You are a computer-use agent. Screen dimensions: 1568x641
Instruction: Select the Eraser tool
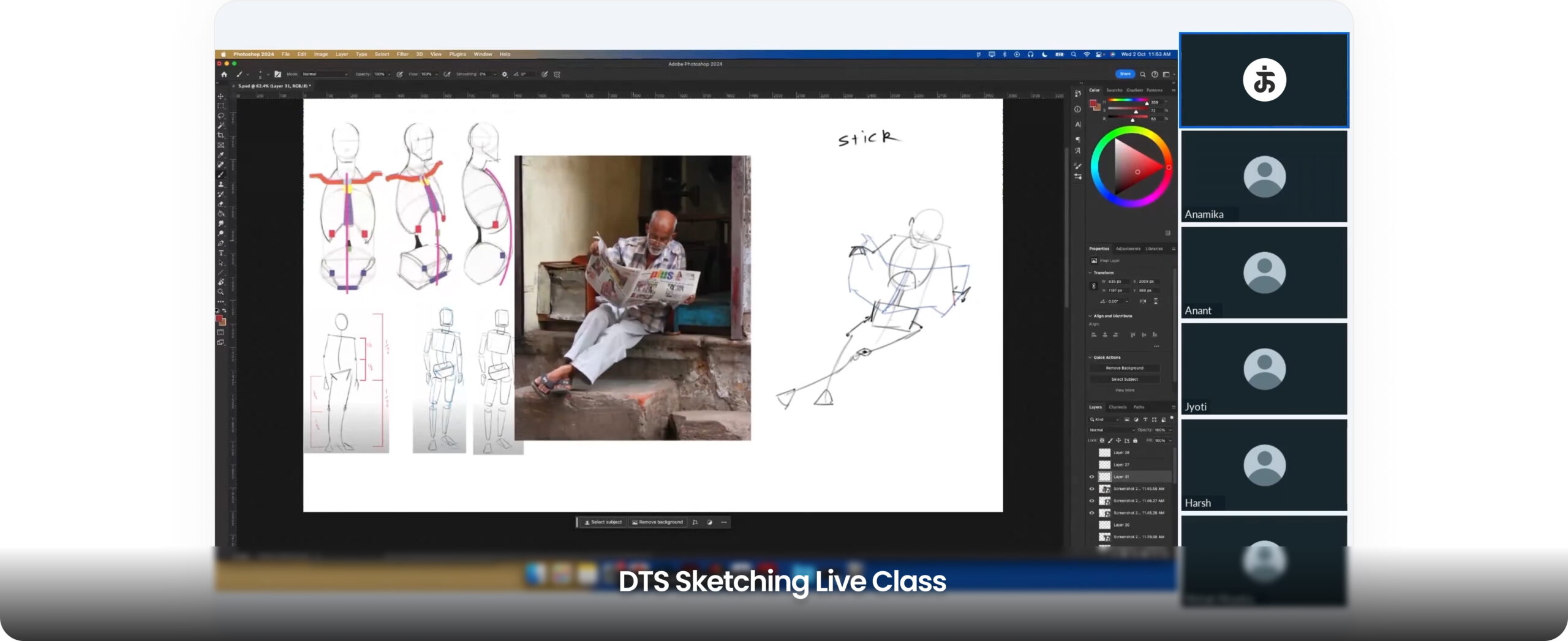(x=221, y=204)
